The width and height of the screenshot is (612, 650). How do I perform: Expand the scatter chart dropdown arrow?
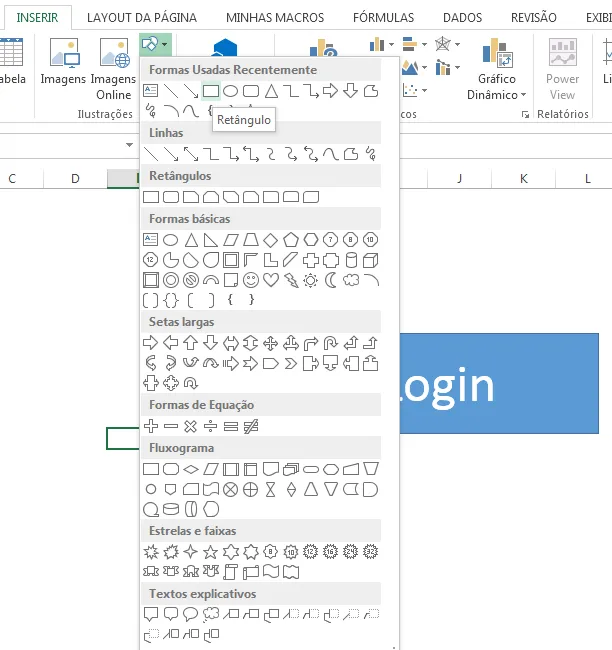pos(424,90)
